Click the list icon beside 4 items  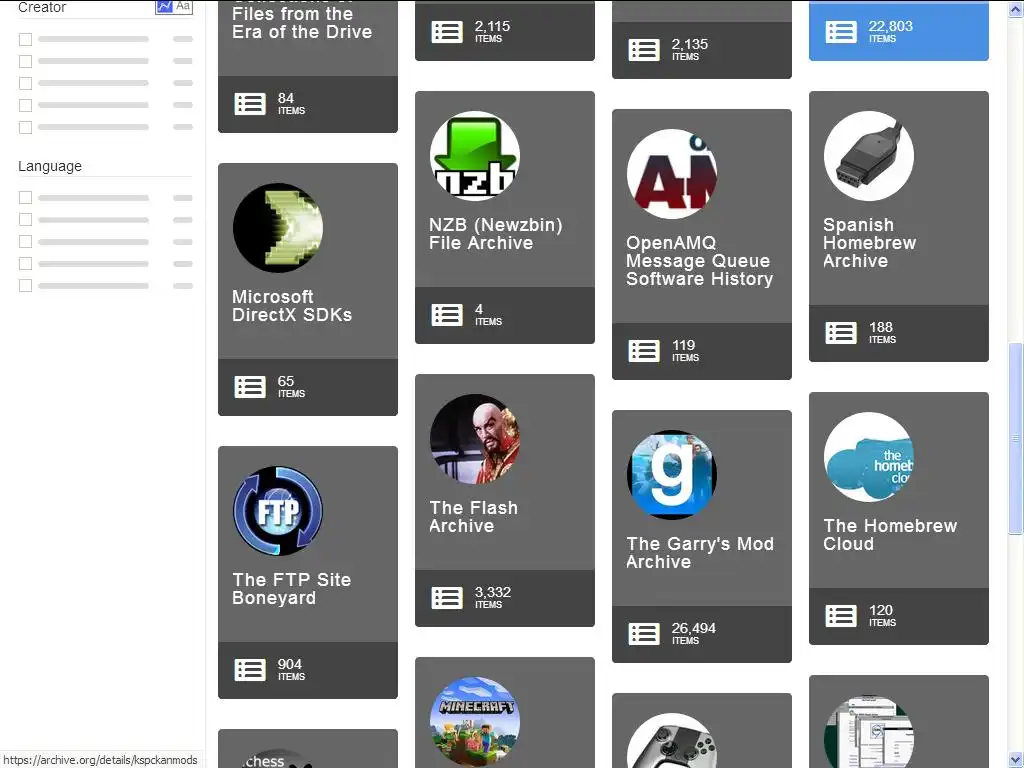(x=447, y=315)
